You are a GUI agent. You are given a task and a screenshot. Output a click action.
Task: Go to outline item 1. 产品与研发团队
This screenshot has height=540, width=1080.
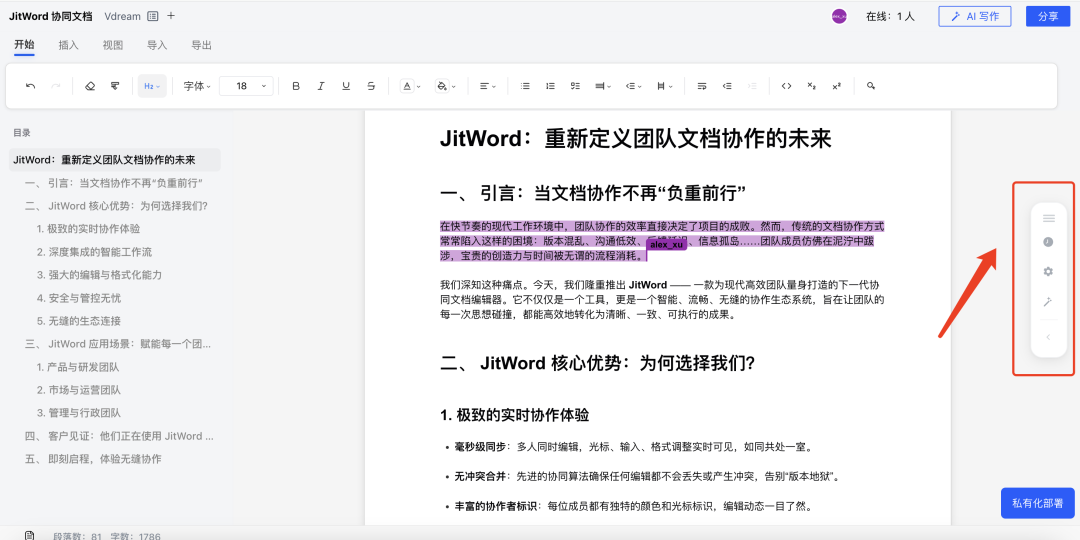[78, 367]
